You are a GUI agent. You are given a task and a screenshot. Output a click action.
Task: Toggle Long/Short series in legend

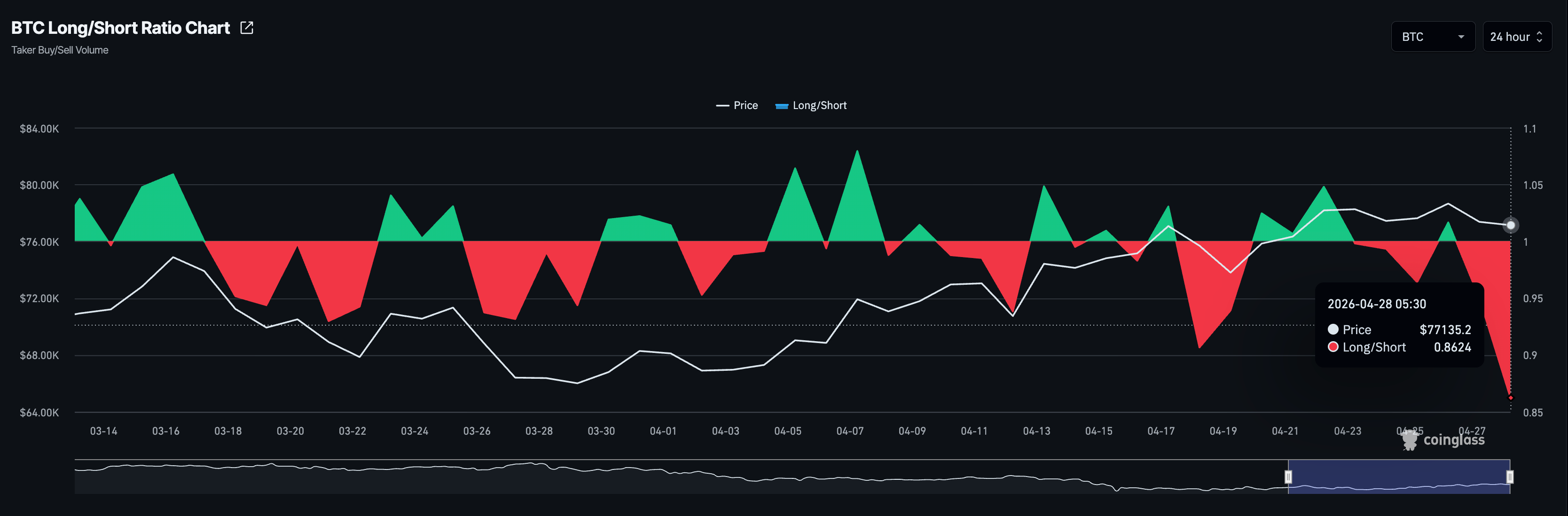(819, 105)
